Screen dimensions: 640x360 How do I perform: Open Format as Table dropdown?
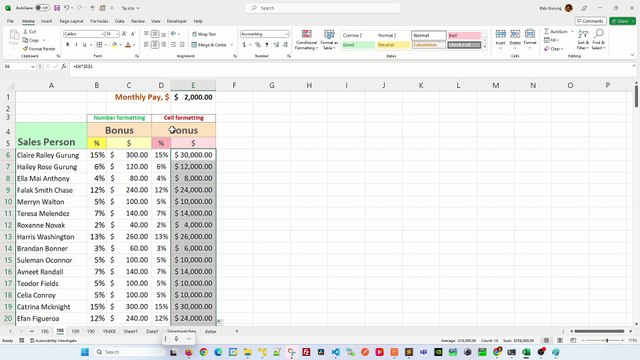(329, 40)
